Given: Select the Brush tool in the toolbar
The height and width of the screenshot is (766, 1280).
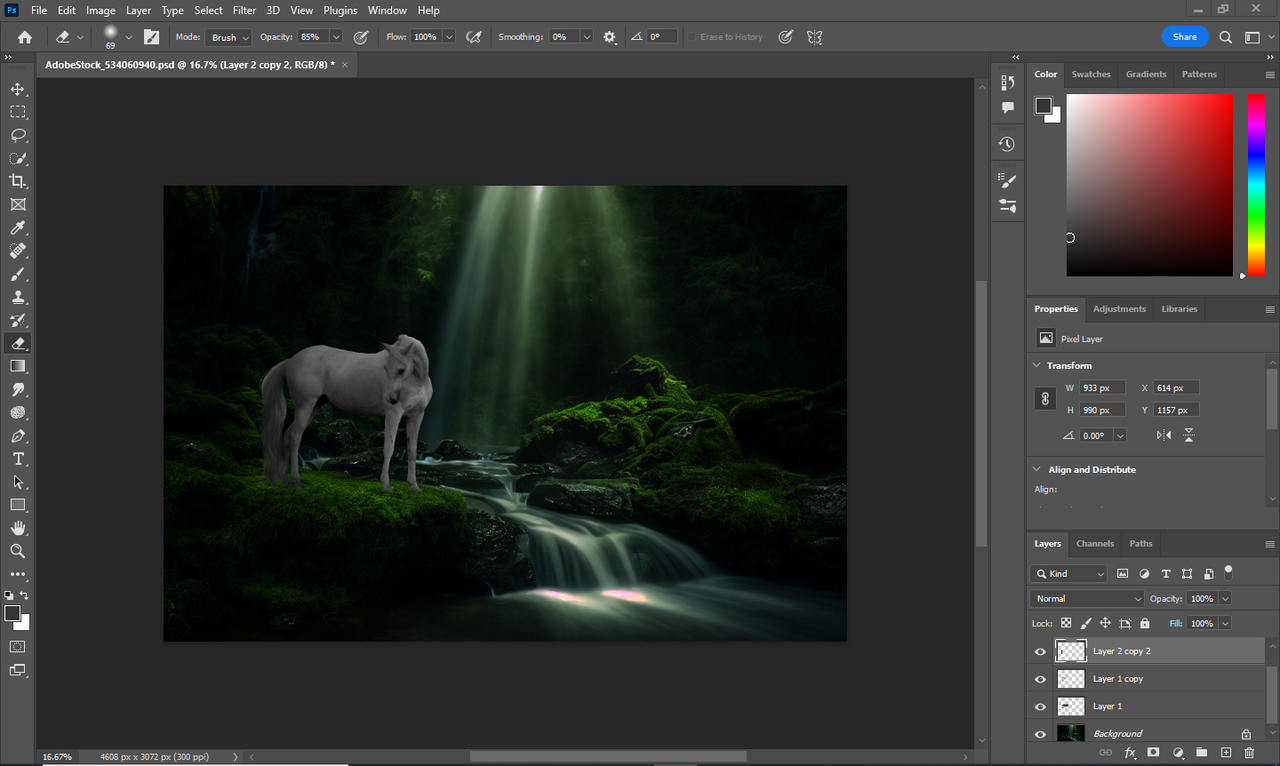Looking at the screenshot, I should [18, 274].
